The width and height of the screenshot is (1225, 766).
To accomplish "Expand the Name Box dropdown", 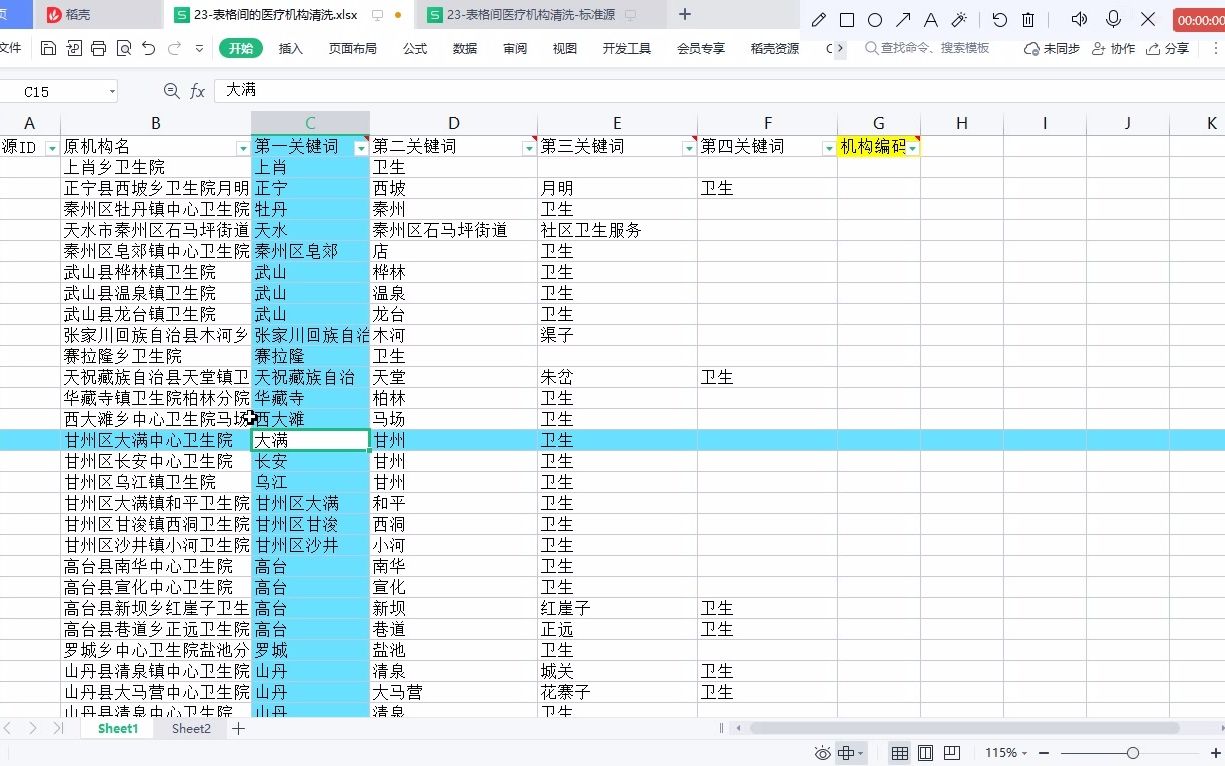I will [x=113, y=90].
